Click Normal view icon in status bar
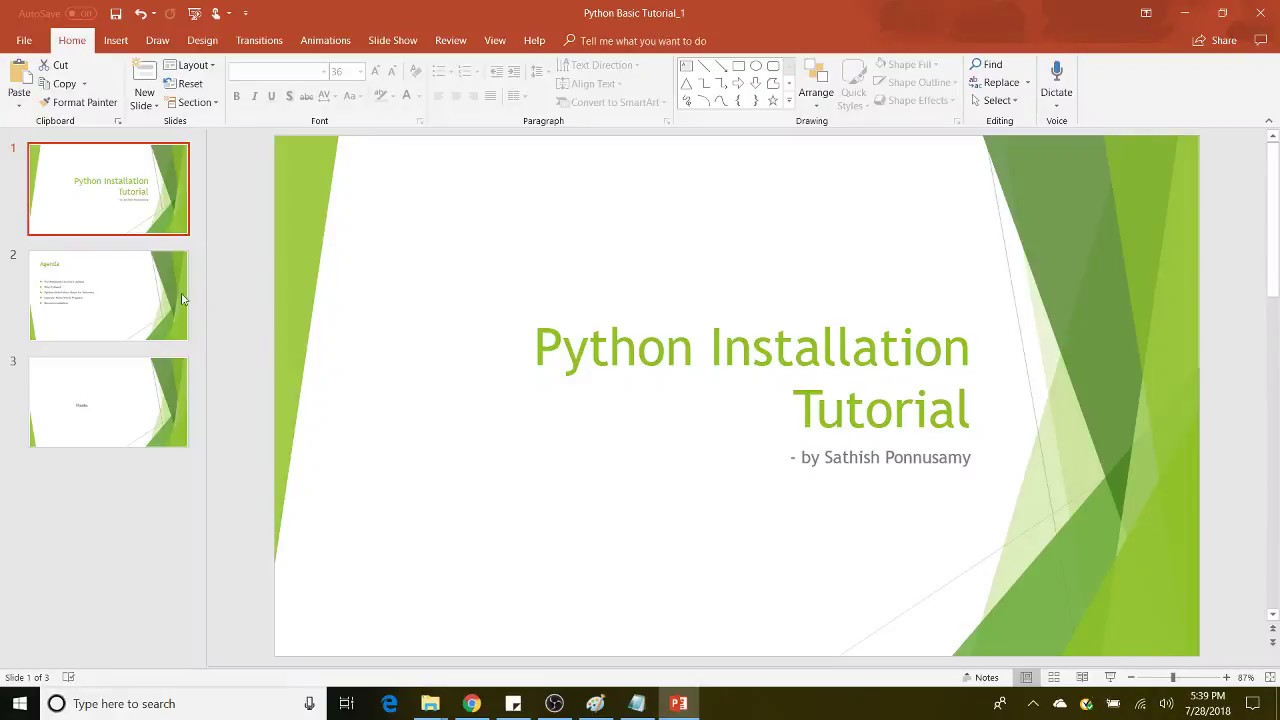 (x=1026, y=678)
